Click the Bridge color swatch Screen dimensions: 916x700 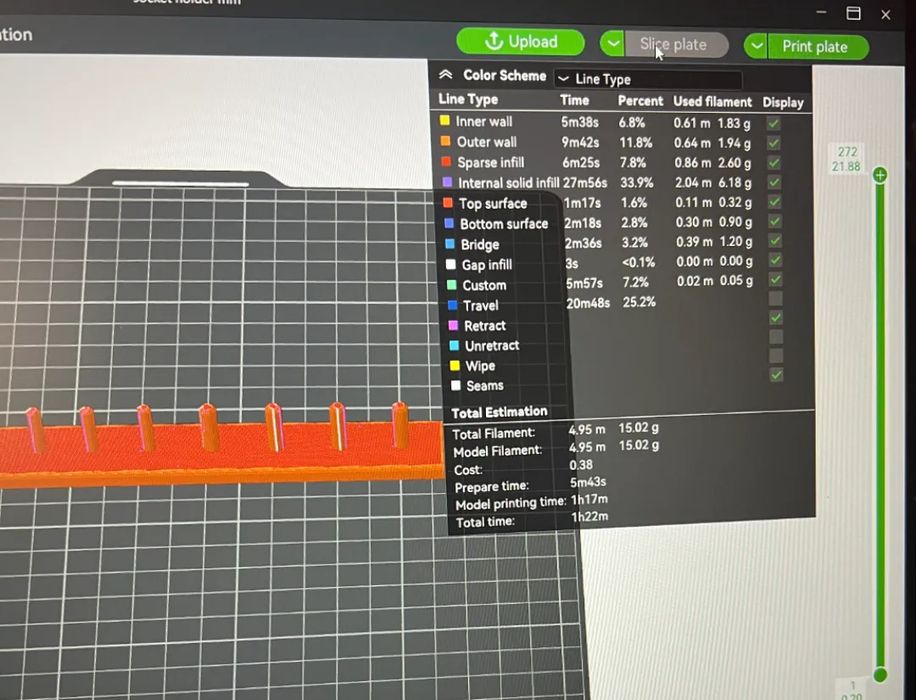click(450, 243)
